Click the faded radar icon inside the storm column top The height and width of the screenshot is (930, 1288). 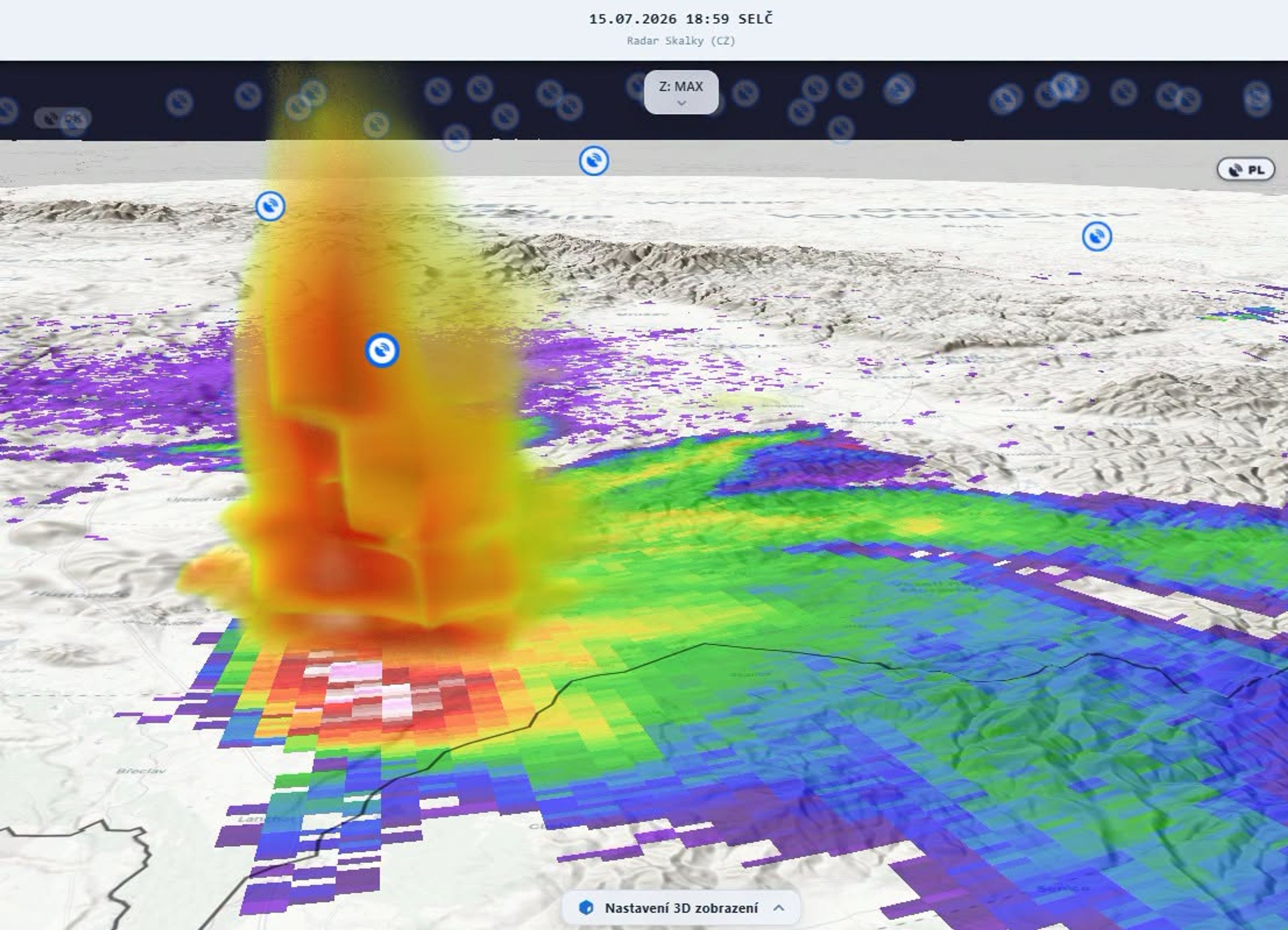(376, 124)
